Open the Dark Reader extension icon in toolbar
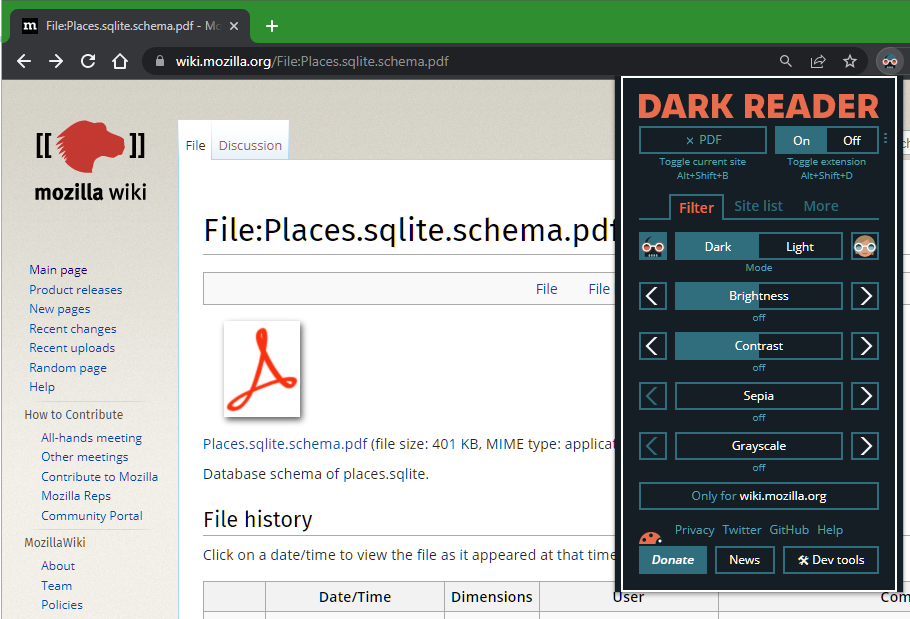The height and width of the screenshot is (619, 910). point(889,61)
